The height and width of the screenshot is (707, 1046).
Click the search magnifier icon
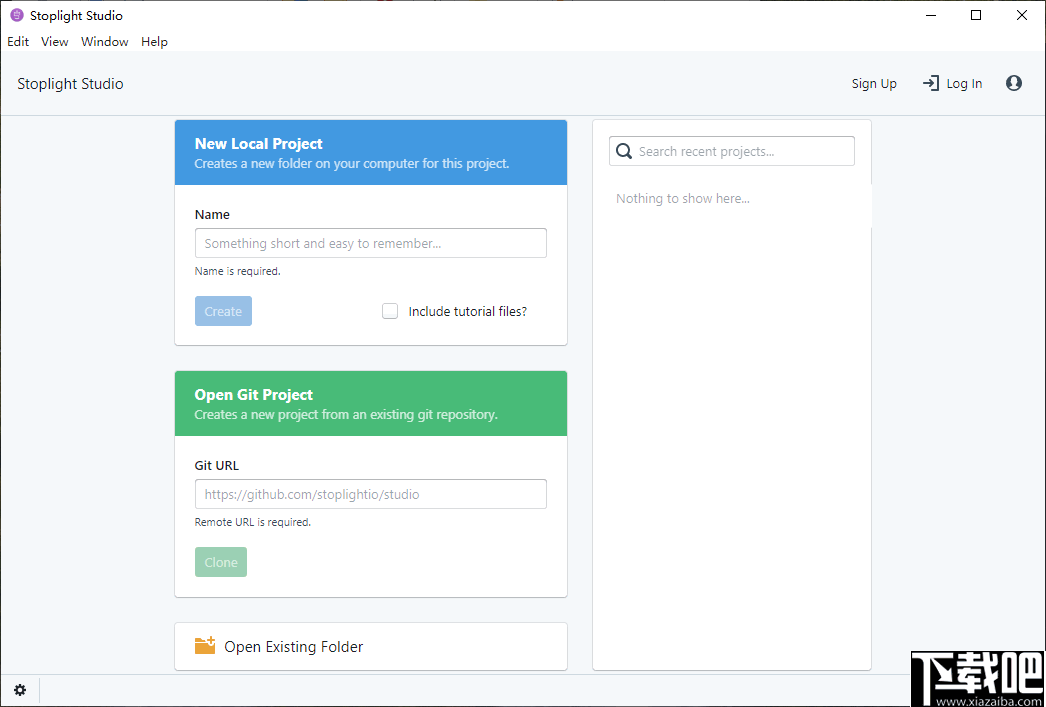coord(624,151)
